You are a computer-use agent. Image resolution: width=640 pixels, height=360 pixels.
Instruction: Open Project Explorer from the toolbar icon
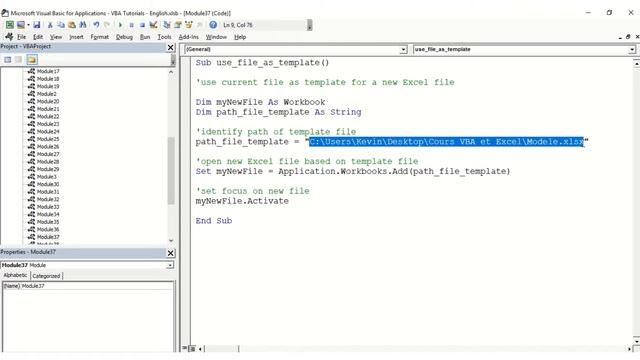click(167, 25)
